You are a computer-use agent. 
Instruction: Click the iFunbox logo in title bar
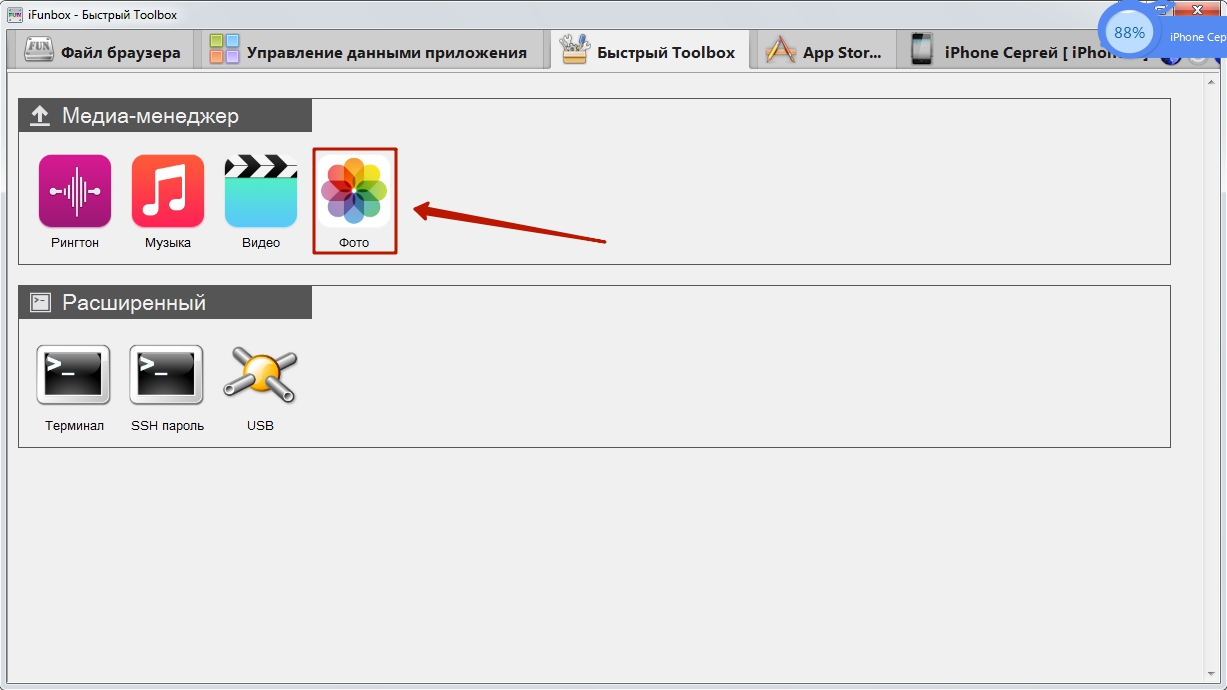15,14
